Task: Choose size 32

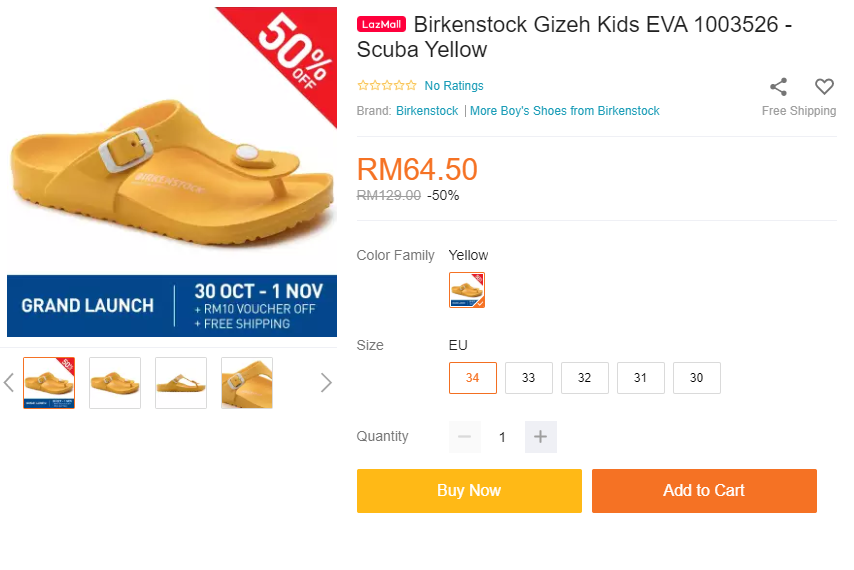Action: pos(585,378)
